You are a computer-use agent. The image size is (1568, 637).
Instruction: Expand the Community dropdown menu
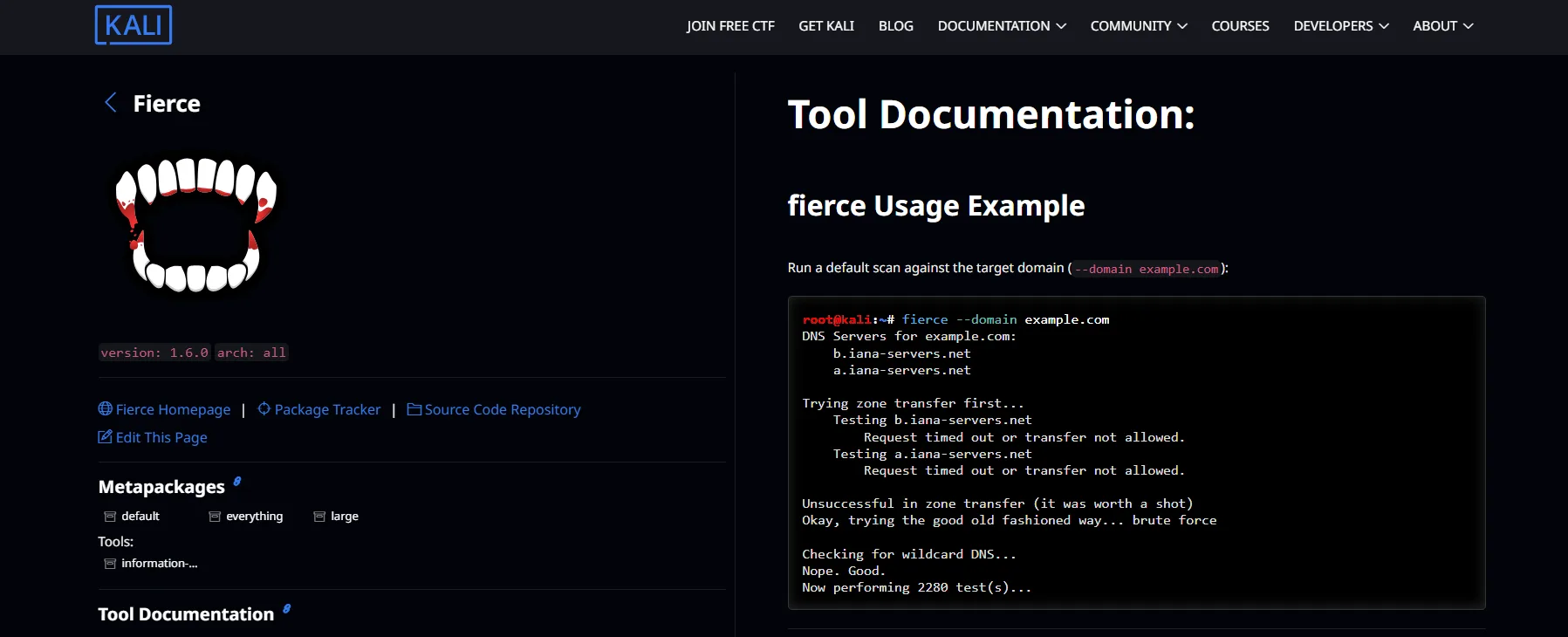(x=1138, y=26)
